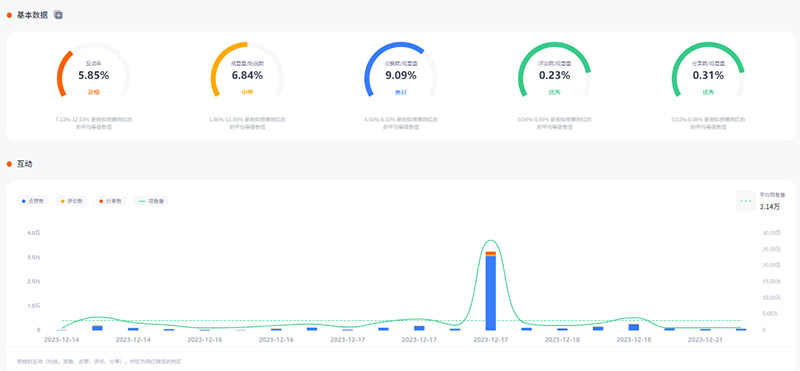The width and height of the screenshot is (800, 371).
Task: Click the 0.04%-0.09% benchmark description
Action: [555, 123]
